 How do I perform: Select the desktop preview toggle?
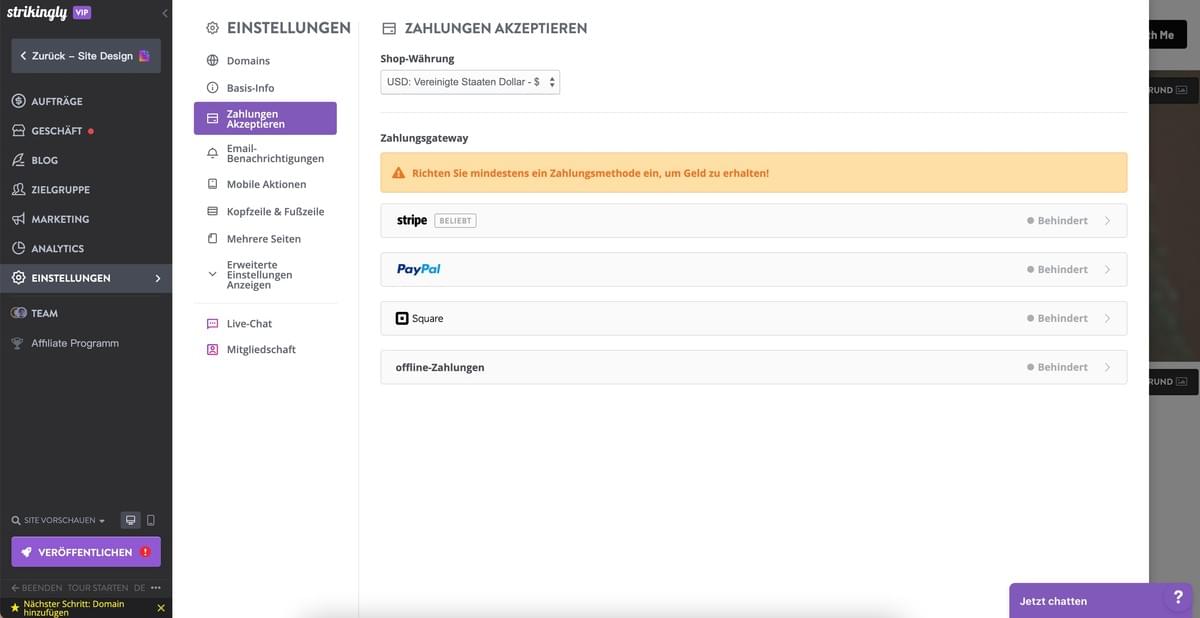(129, 520)
